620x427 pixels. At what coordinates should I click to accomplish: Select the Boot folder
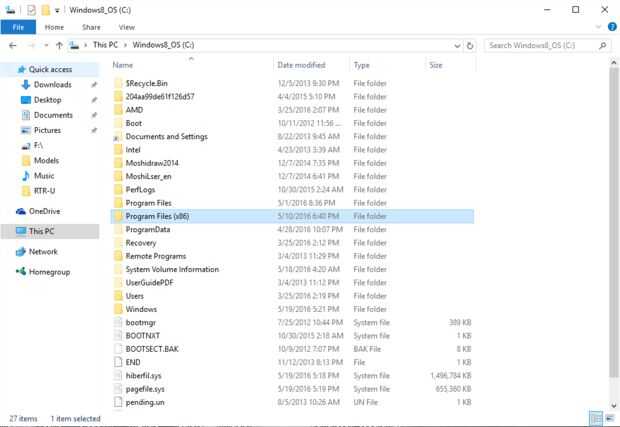click(134, 123)
